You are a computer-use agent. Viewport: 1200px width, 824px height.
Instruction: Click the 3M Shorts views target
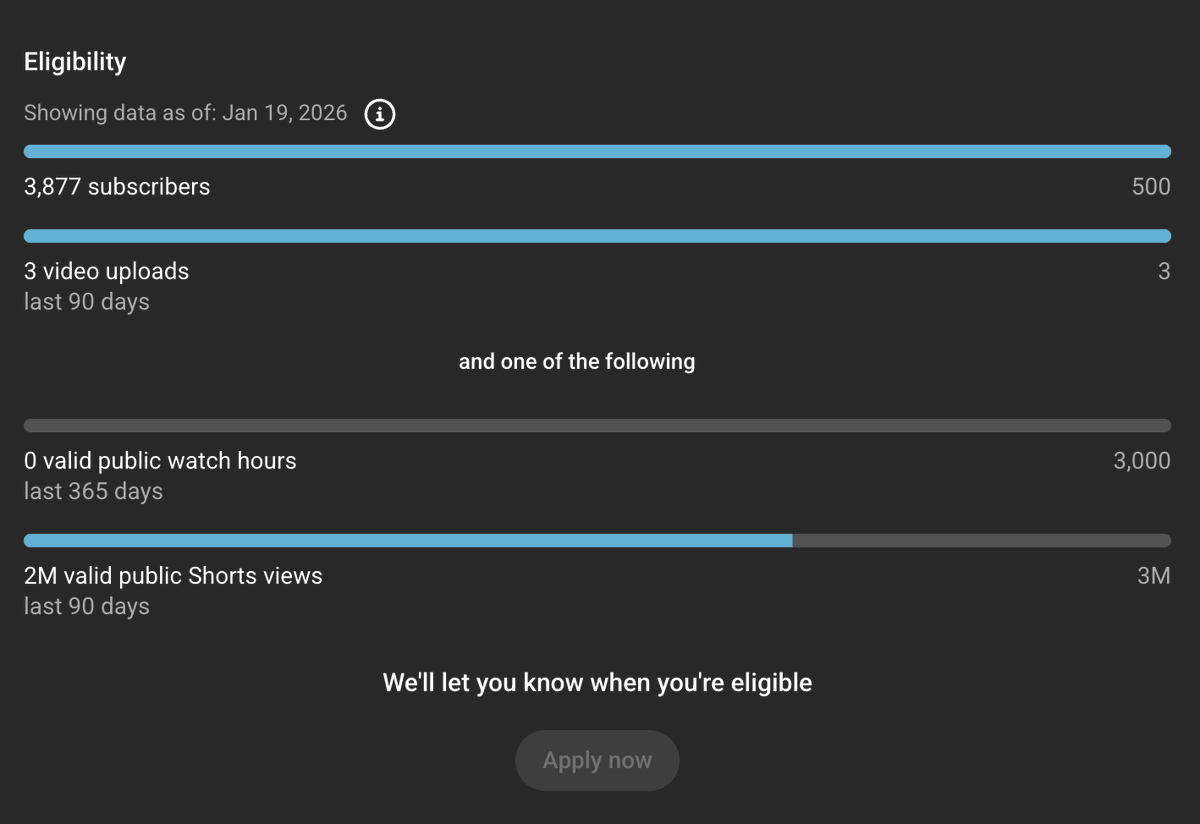point(1154,576)
